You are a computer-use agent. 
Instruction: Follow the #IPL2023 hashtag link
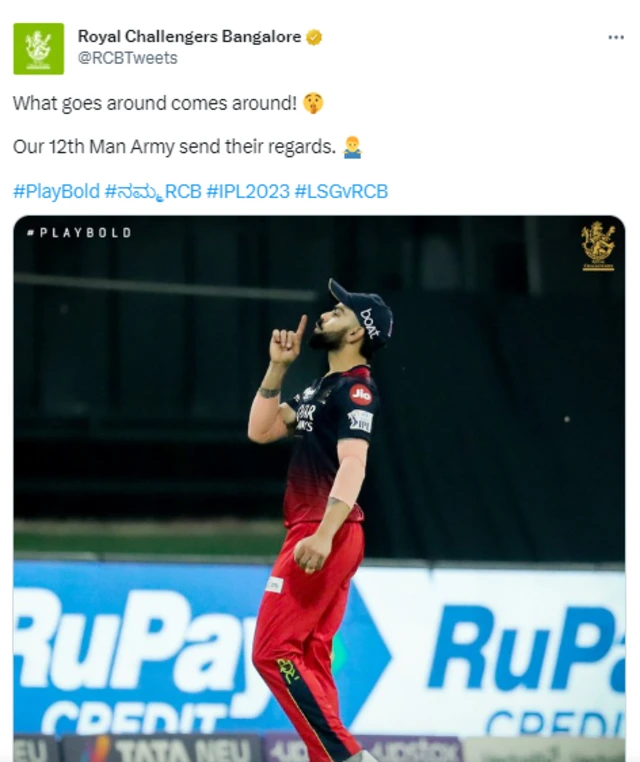[x=248, y=191]
